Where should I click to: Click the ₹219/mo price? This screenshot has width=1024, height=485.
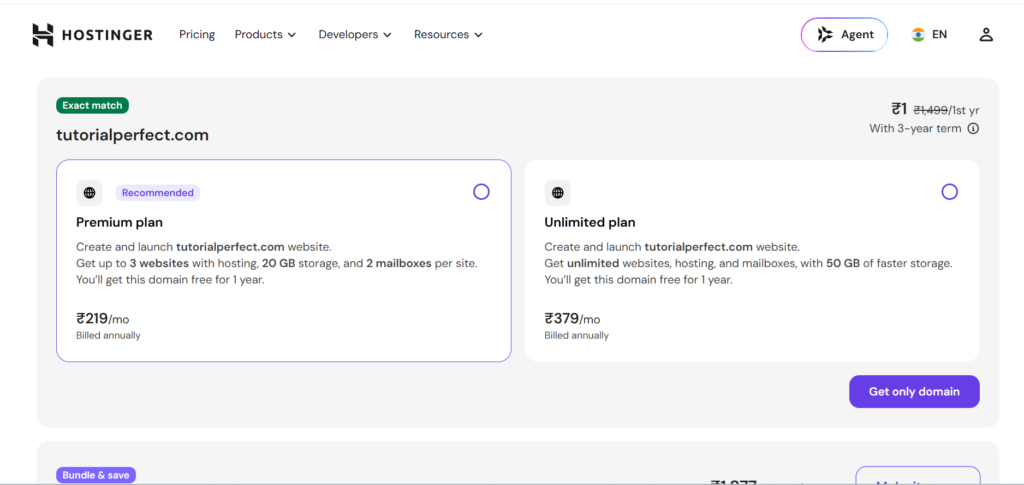click(103, 319)
